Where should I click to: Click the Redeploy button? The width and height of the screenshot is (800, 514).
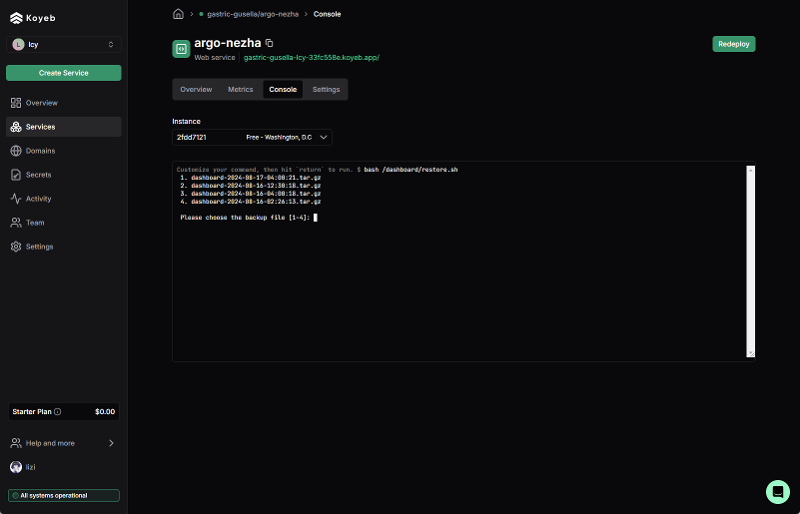pyautogui.click(x=734, y=44)
